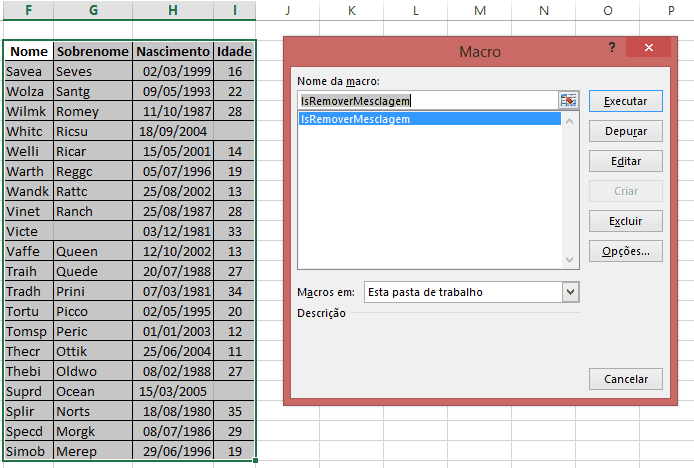Click the Cancelar button

[625, 379]
